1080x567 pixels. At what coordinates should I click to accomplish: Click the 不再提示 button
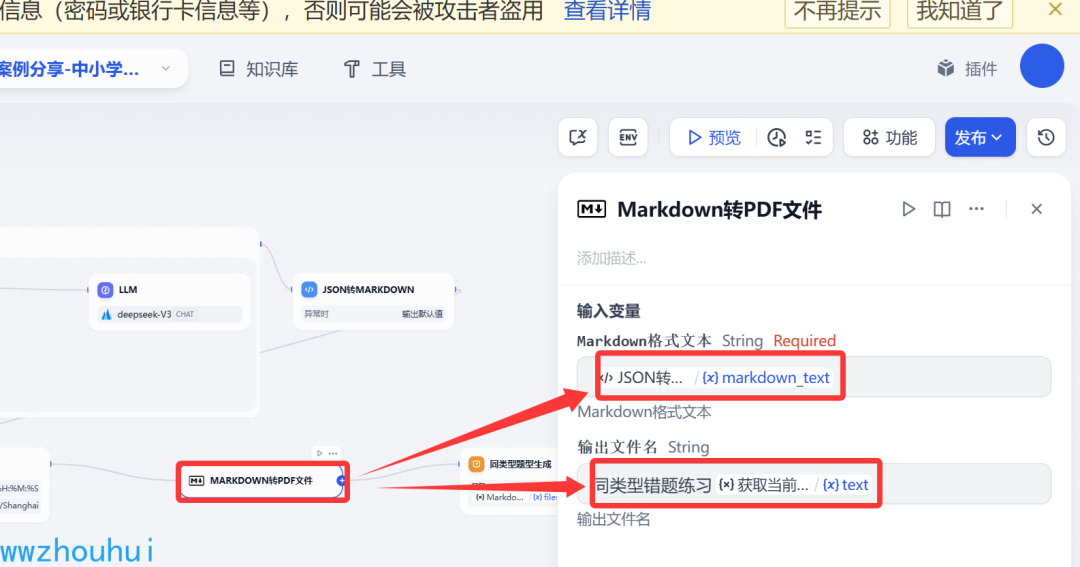tap(837, 11)
